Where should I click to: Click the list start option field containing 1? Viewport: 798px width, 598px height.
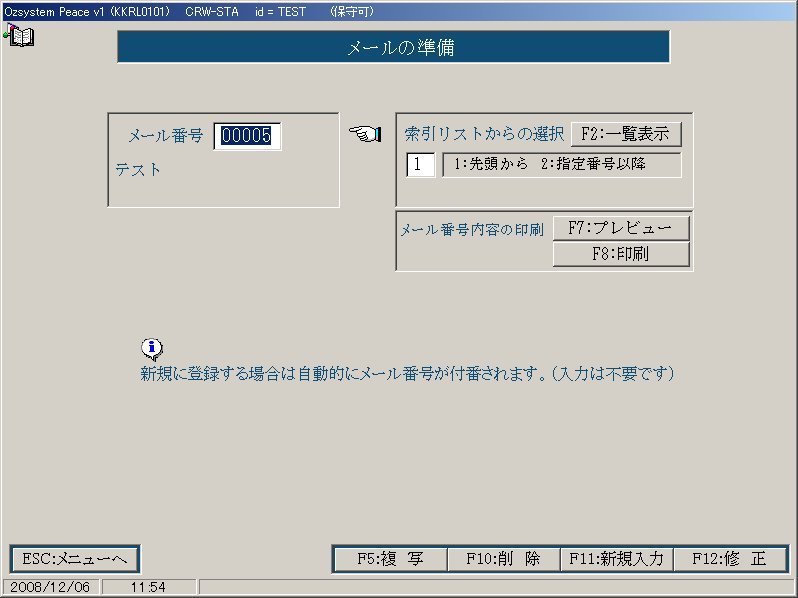(x=420, y=164)
